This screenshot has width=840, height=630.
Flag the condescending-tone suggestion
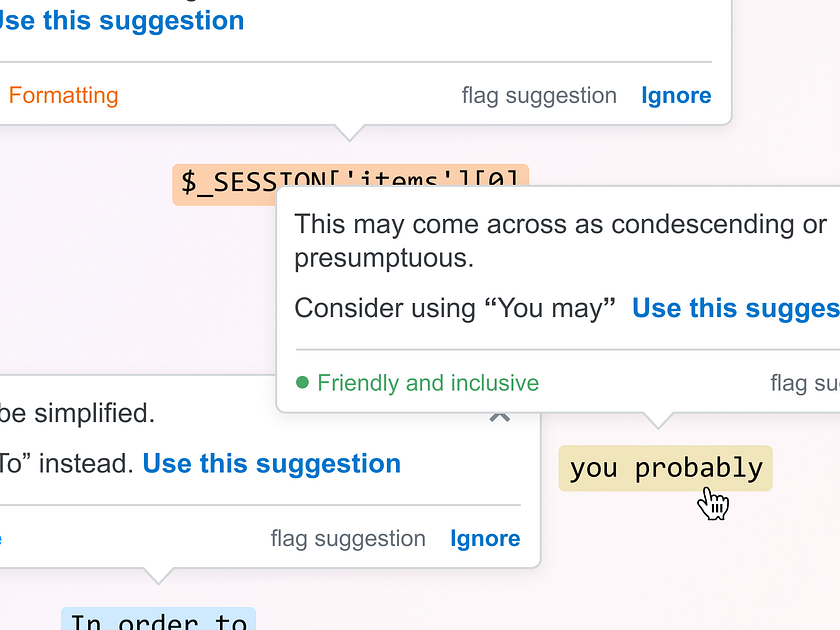point(804,383)
